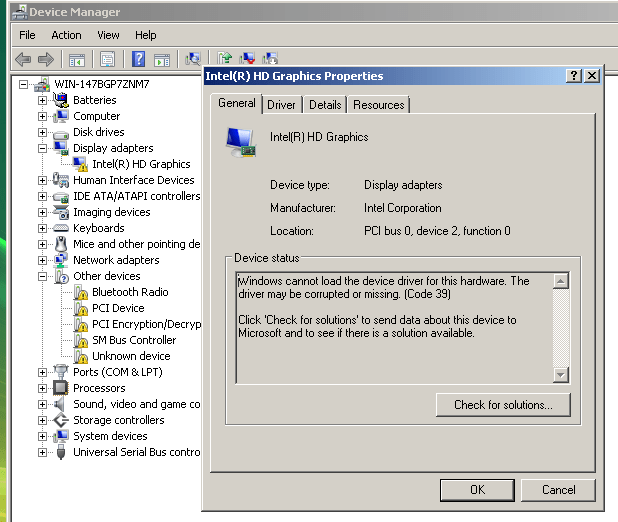Click the device status scrollbar down arrow
Viewport: 618px width, 522px height.
click(561, 375)
